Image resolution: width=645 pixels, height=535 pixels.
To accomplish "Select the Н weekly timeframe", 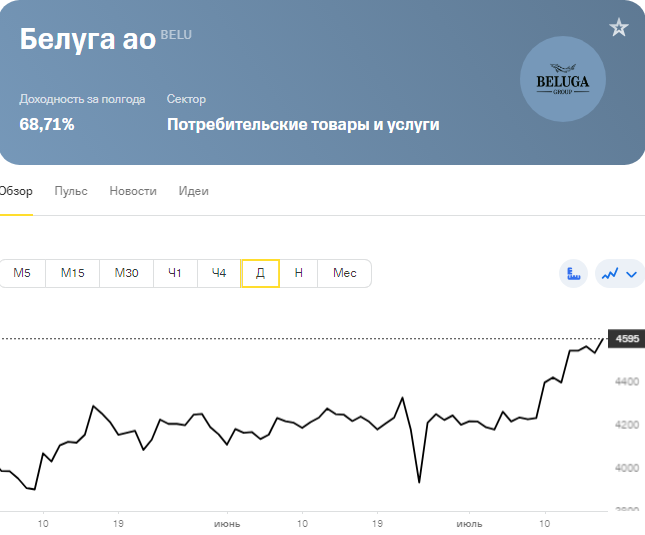I will pyautogui.click(x=299, y=273).
